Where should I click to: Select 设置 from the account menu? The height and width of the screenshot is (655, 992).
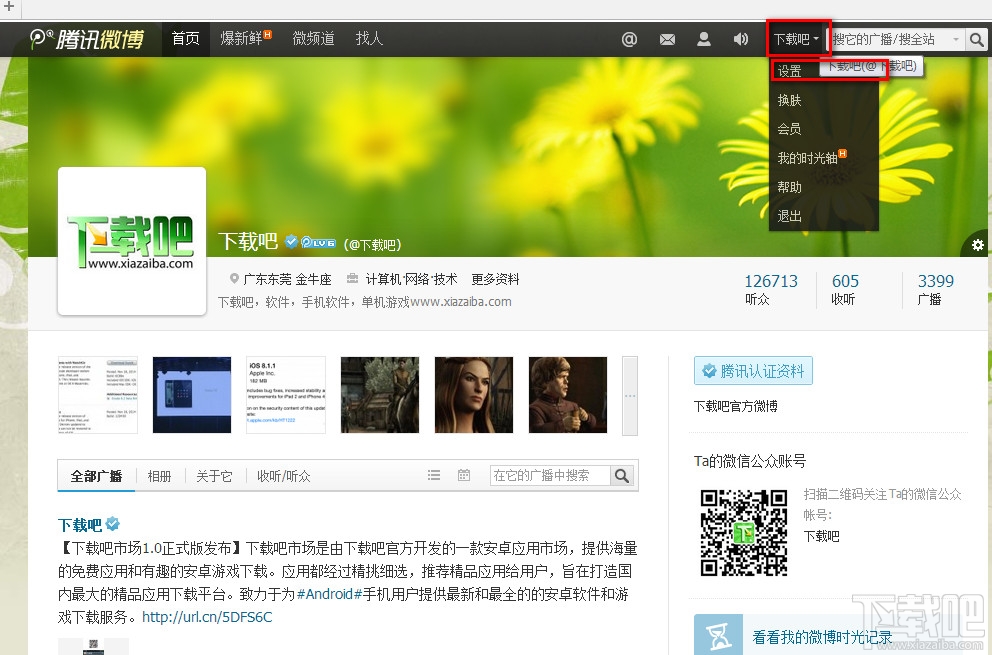pos(789,70)
